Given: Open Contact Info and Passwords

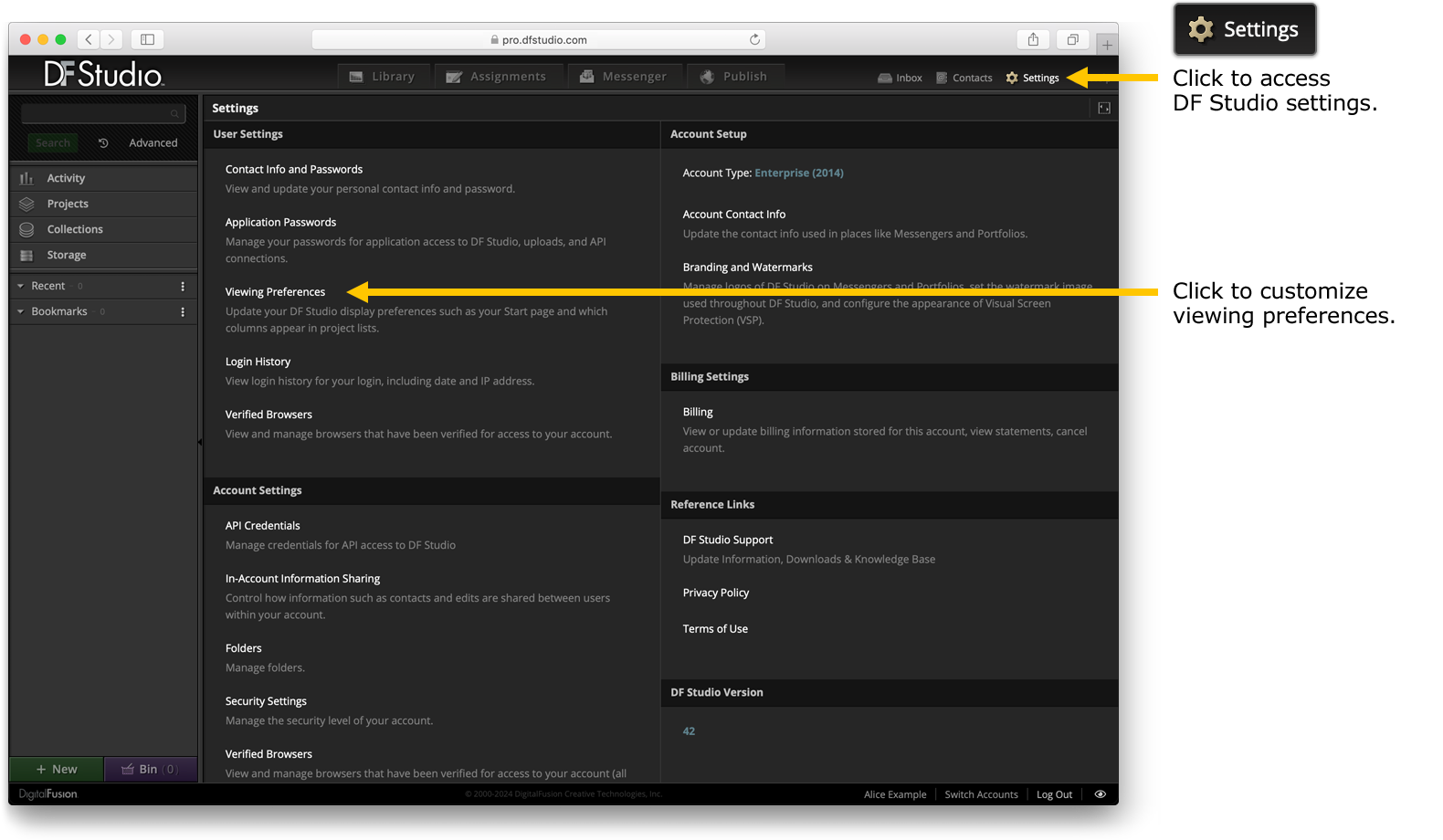Looking at the screenshot, I should [x=294, y=169].
